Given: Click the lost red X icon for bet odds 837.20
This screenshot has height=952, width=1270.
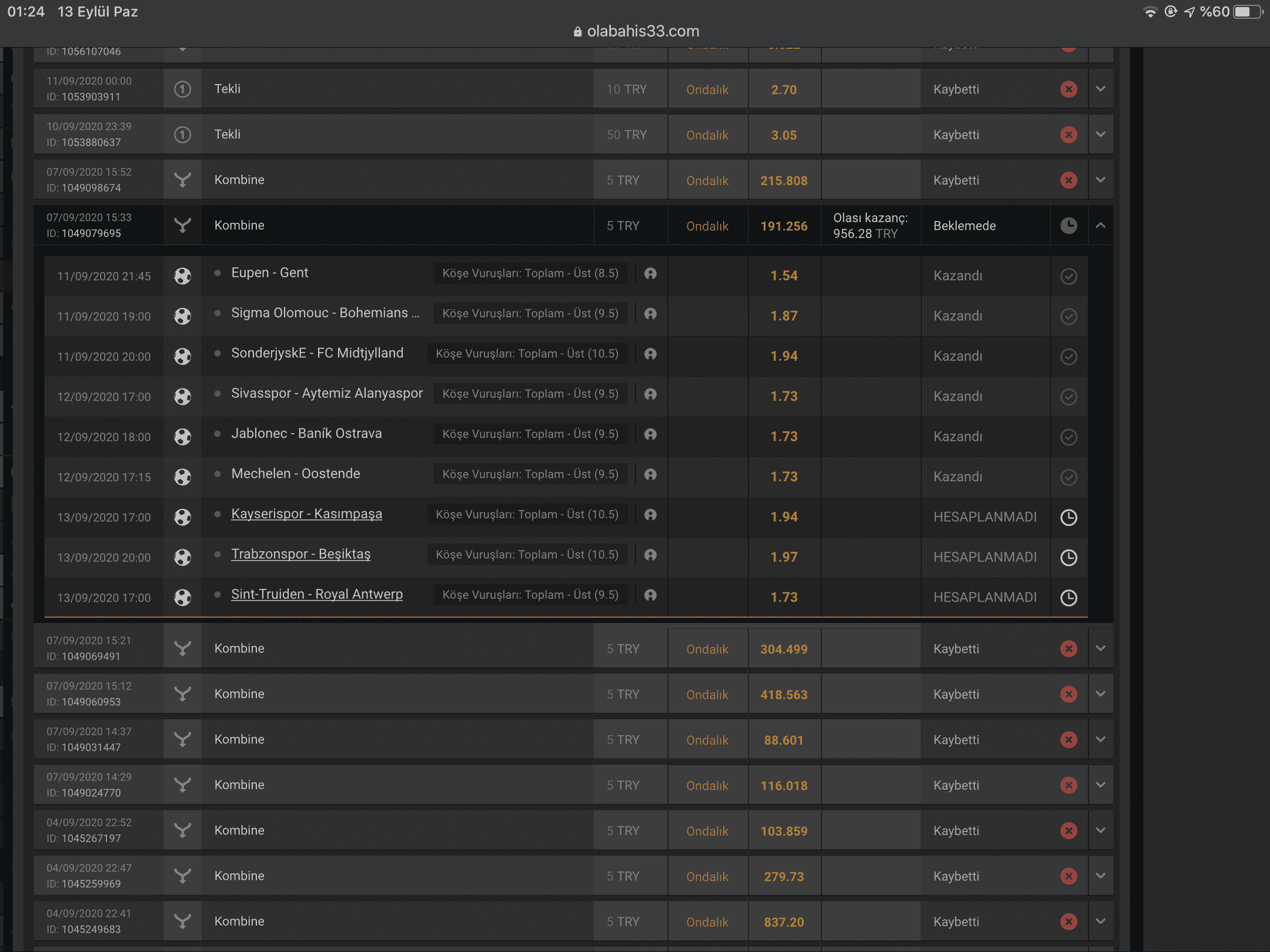Looking at the screenshot, I should [1069, 921].
